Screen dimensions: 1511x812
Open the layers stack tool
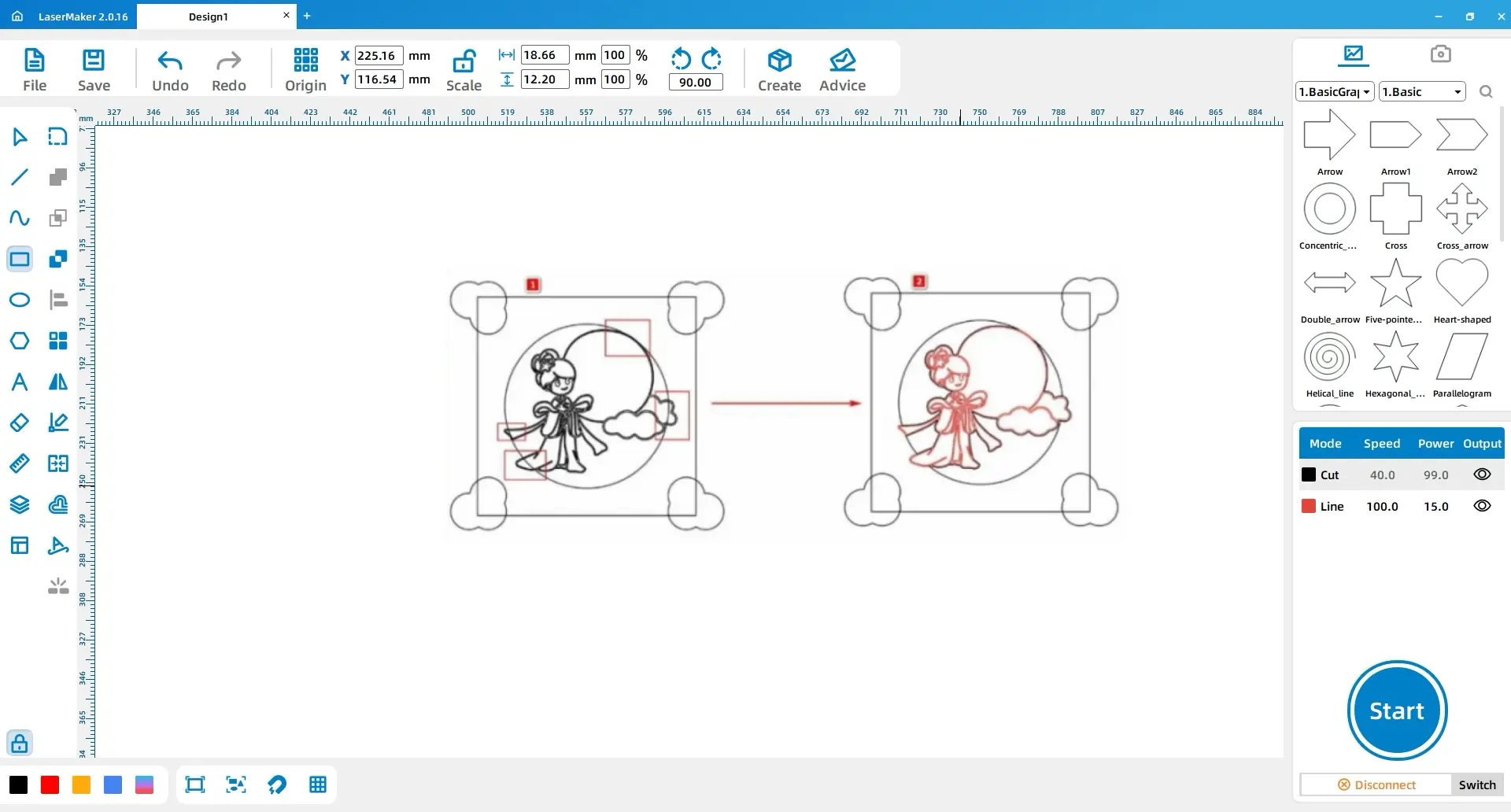(20, 504)
